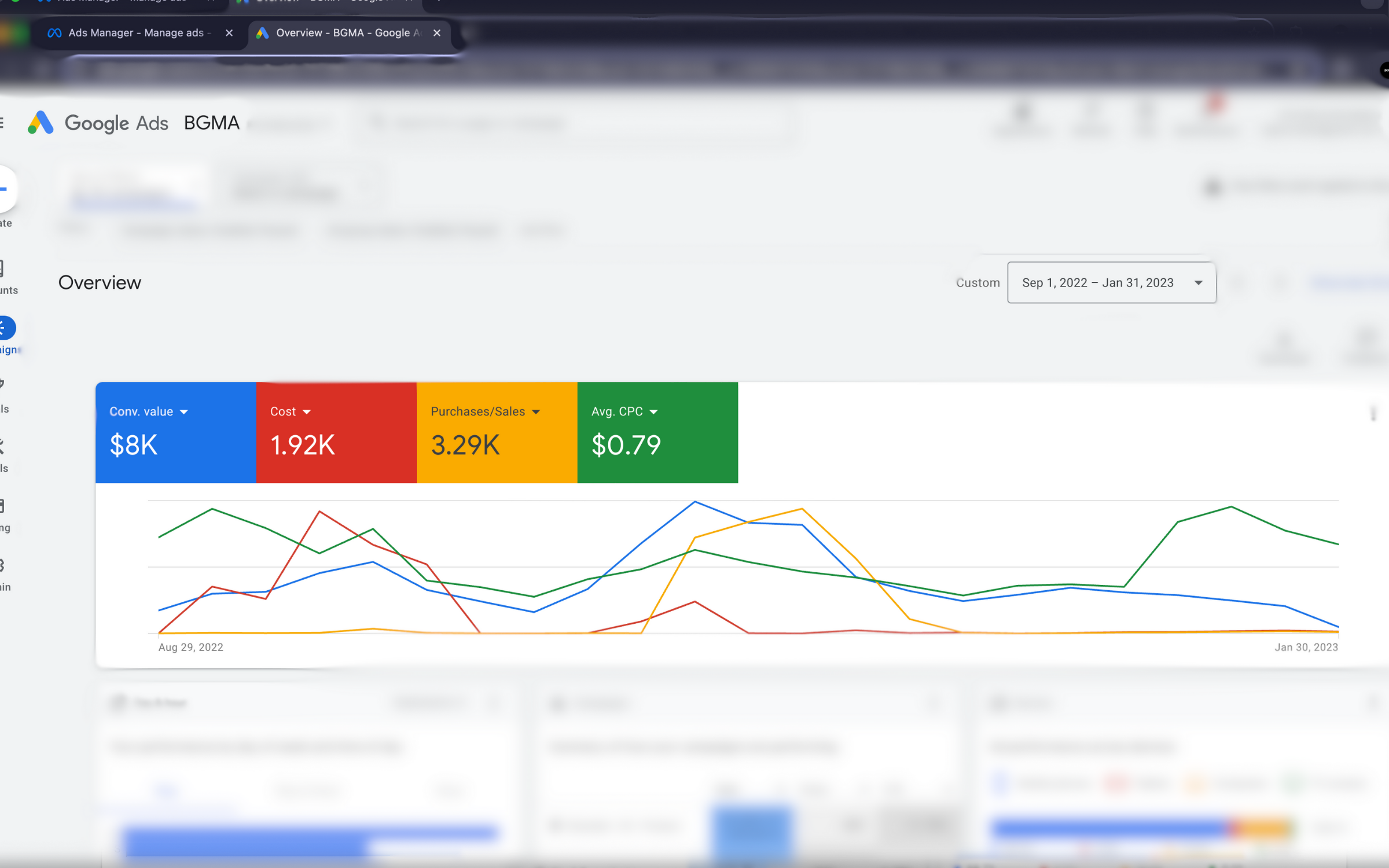Expand the Purchases/Sales metric dropdown arrow

tap(536, 411)
